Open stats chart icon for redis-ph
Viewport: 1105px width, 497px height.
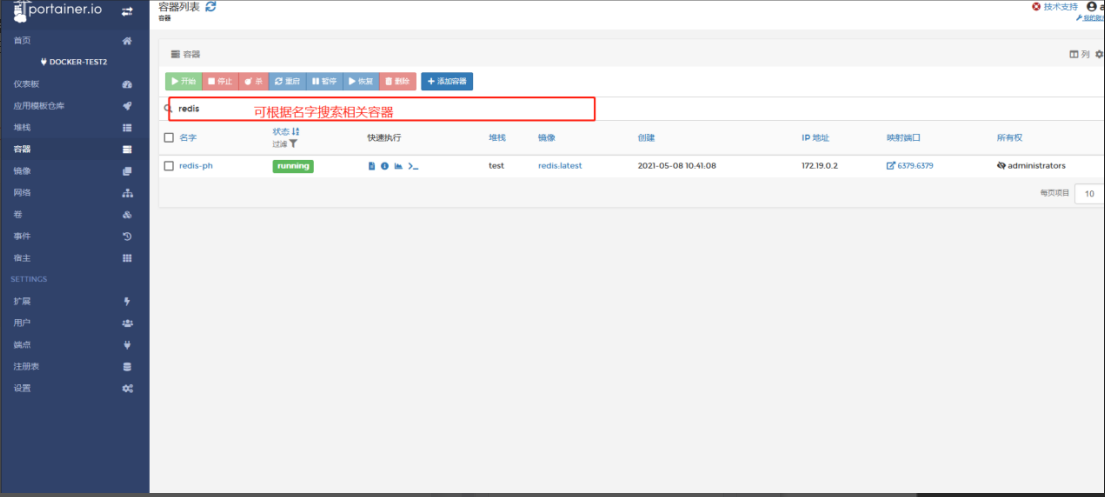(x=398, y=166)
